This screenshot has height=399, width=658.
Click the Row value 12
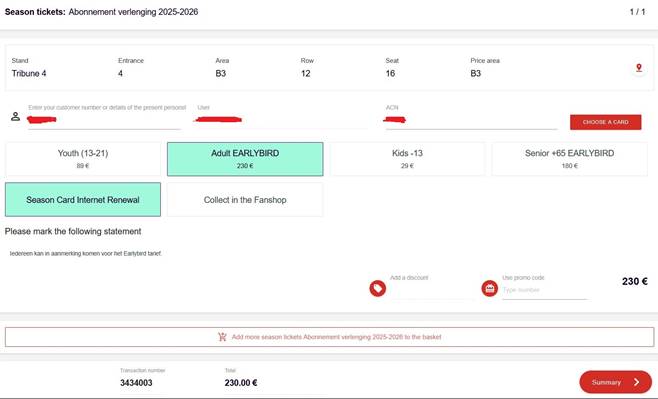coord(306,73)
